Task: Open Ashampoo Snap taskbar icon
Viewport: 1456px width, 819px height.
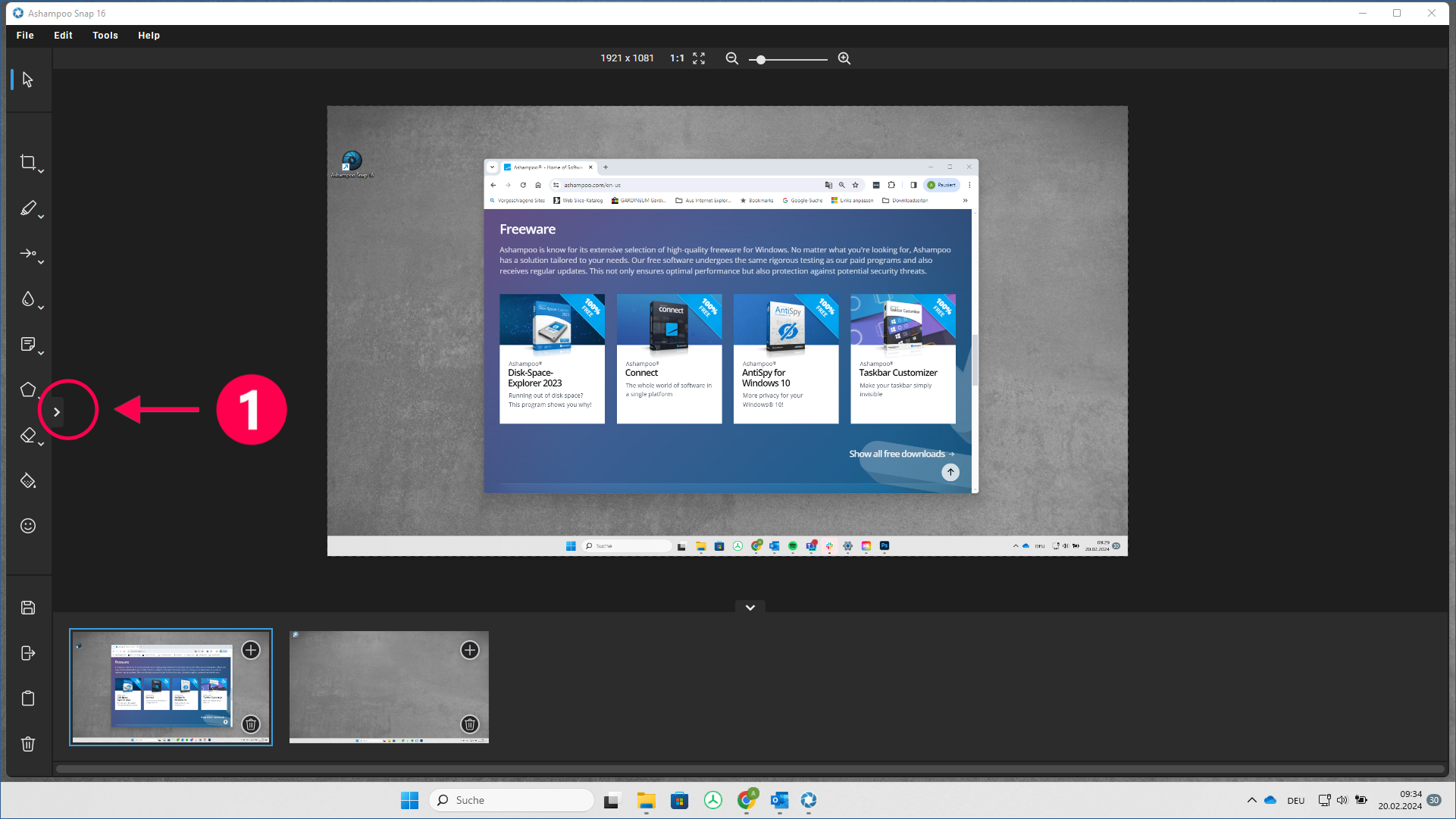Action: point(809,800)
